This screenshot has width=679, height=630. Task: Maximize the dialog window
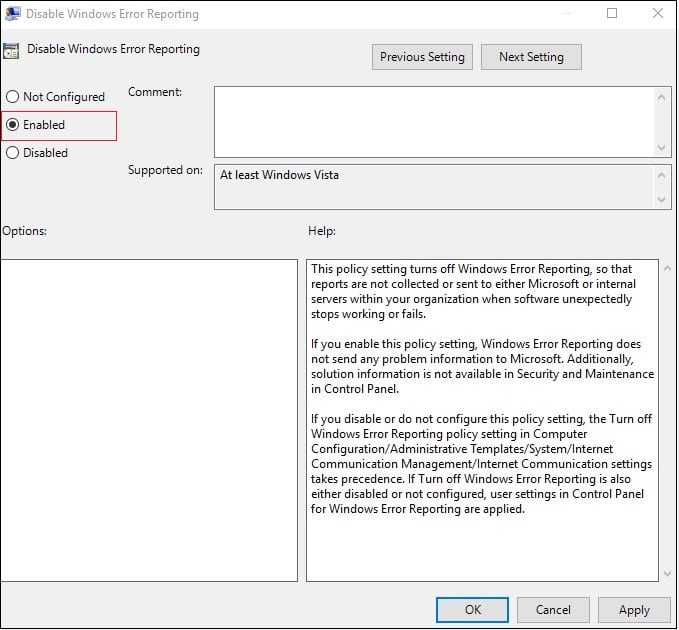(612, 13)
